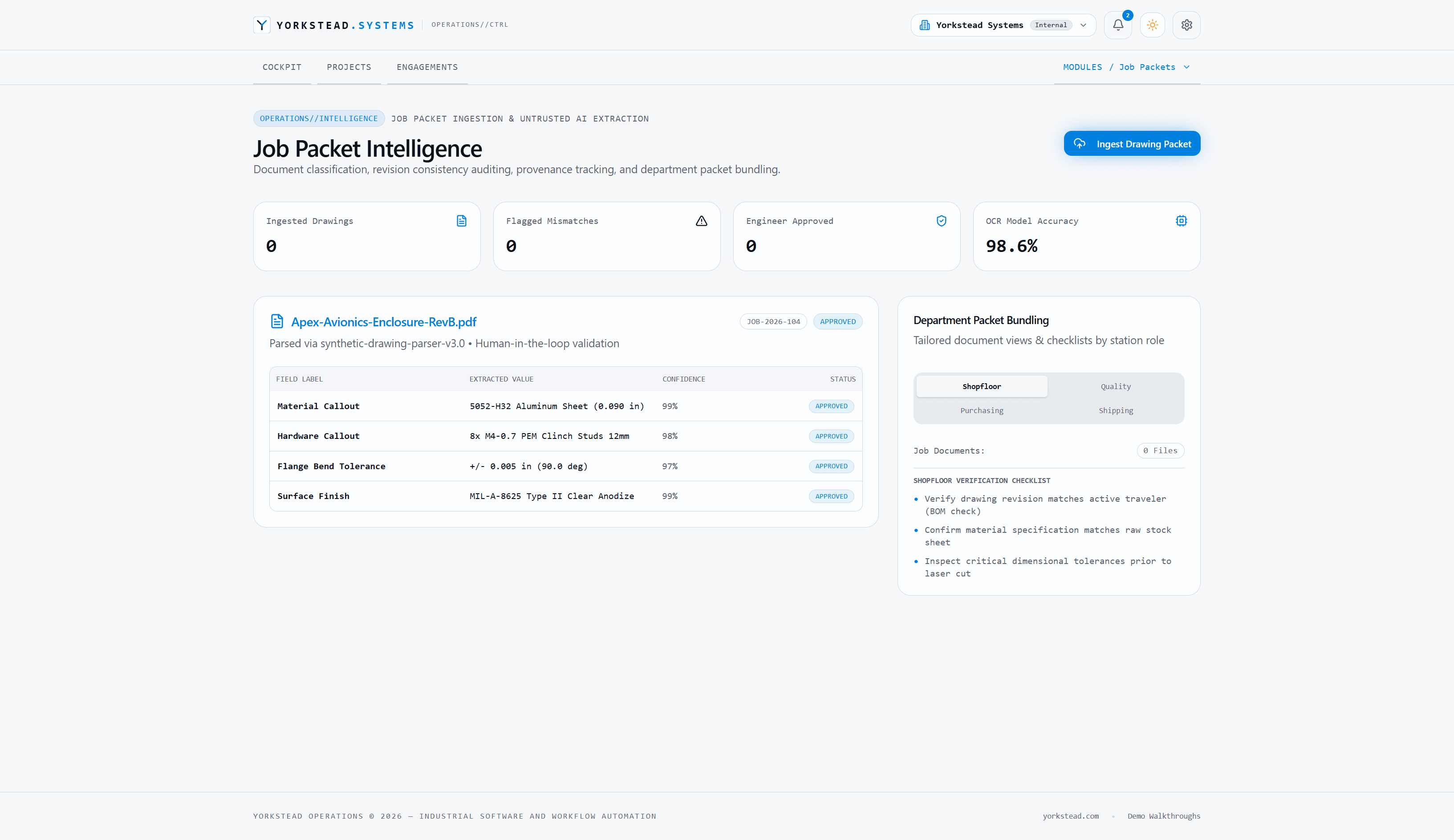Open the ENGAGEMENTS tab

pyautogui.click(x=427, y=67)
